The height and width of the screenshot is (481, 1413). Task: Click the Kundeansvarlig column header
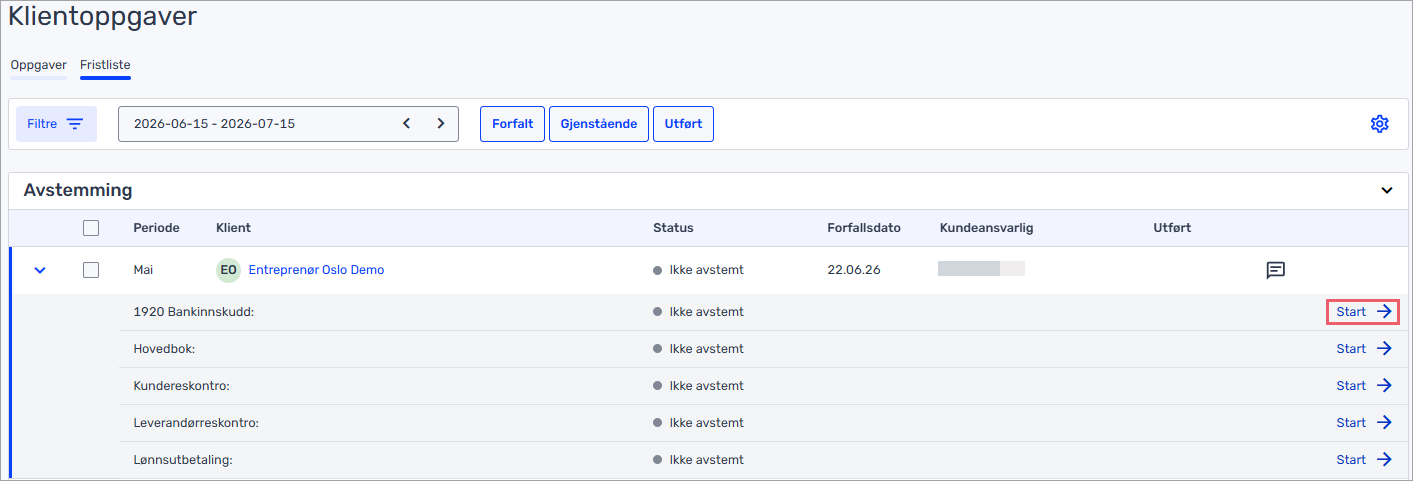(986, 228)
